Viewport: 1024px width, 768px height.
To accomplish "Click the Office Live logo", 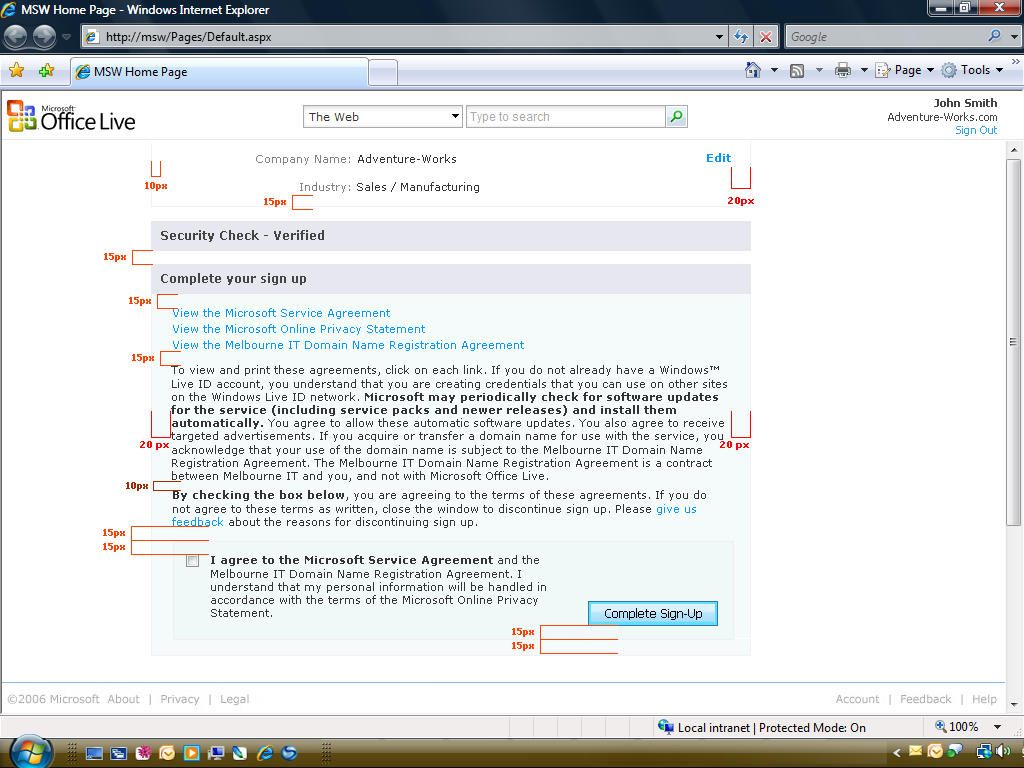I will coord(71,116).
